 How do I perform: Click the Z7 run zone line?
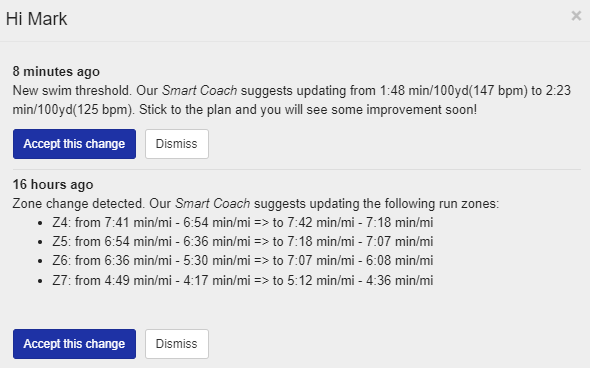[x=243, y=280]
